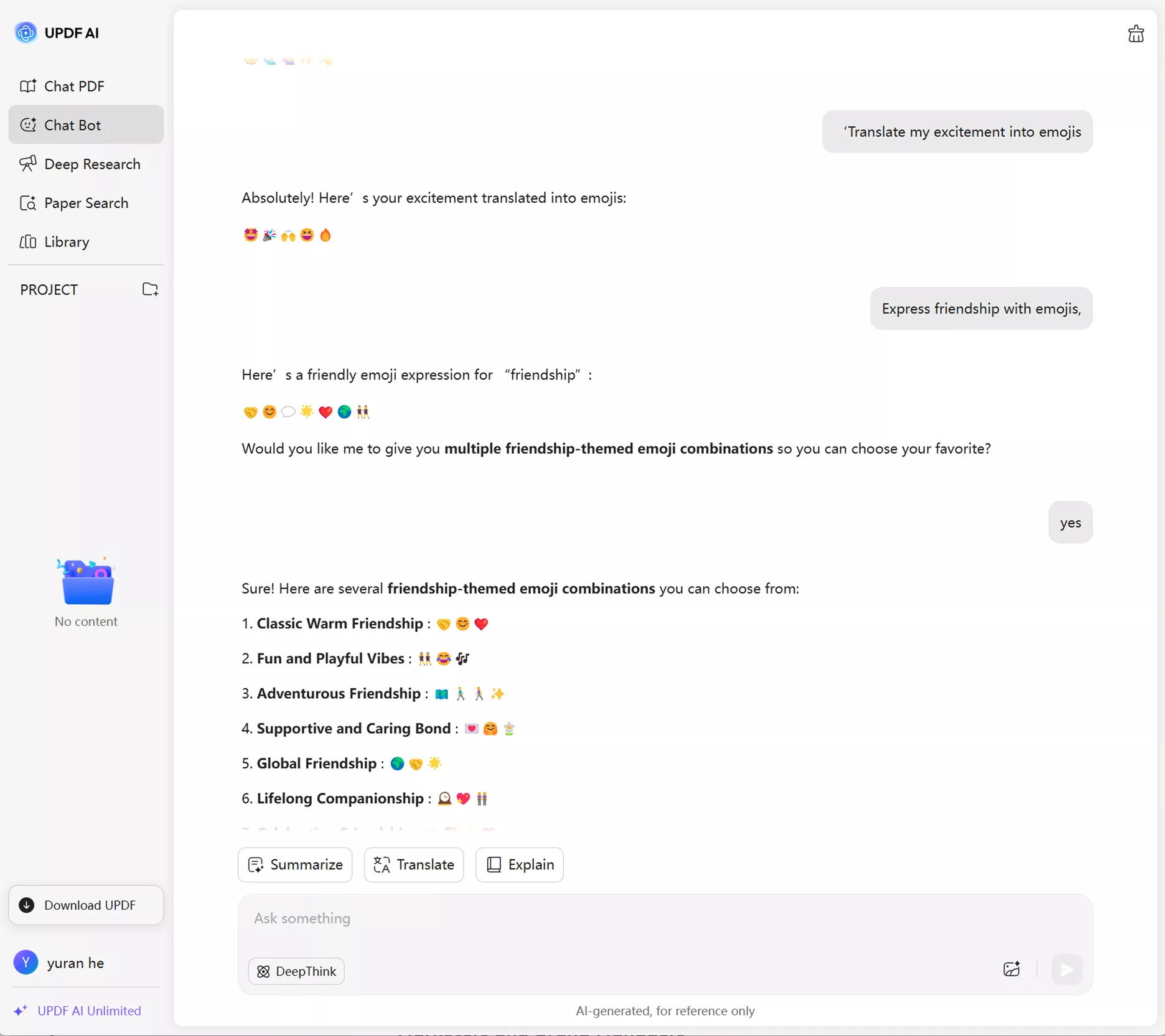Viewport: 1165px width, 1036px height.
Task: Click the Explain button
Action: point(519,865)
